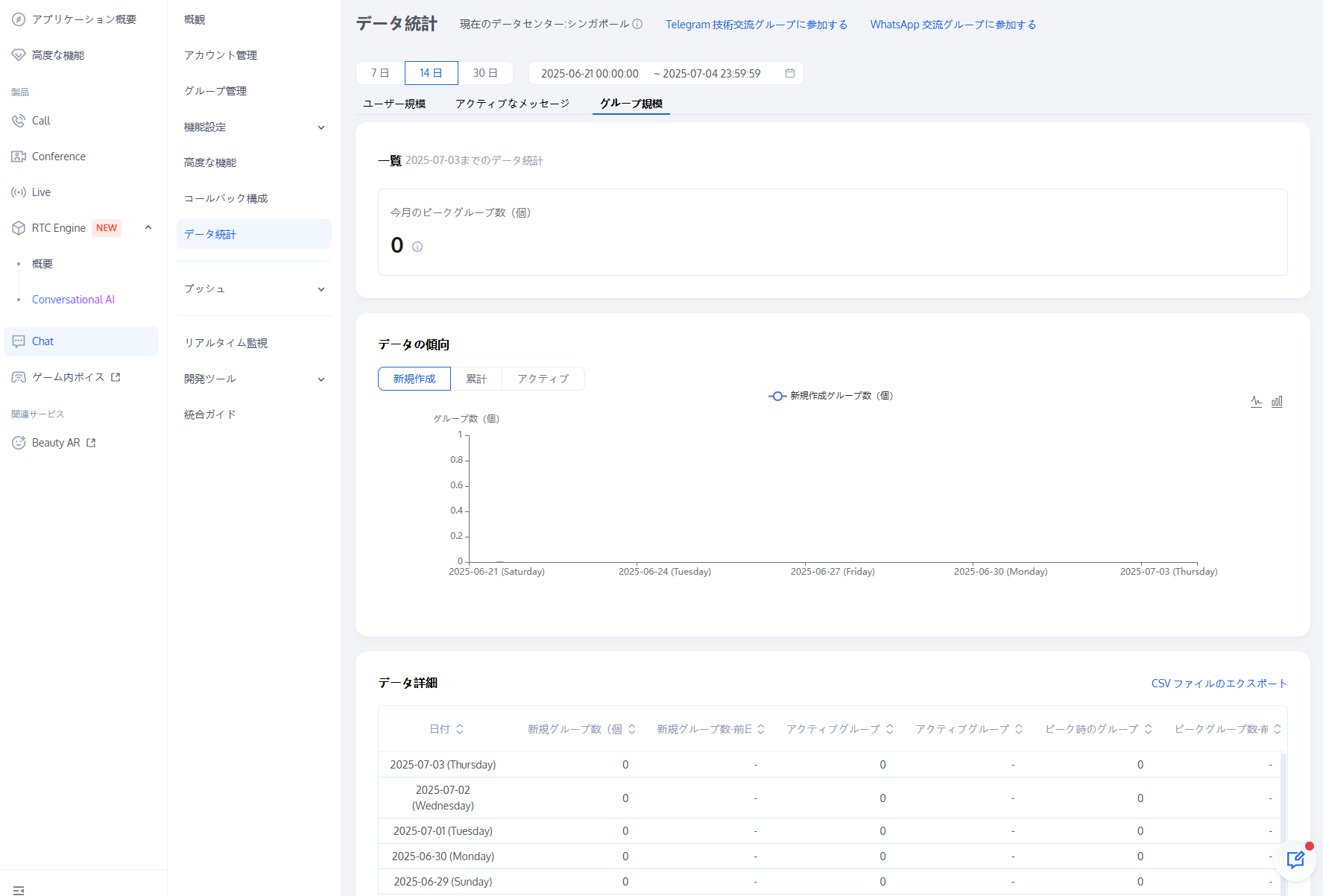
Task: Show 累計 data in the trend chart
Action: 476,379
